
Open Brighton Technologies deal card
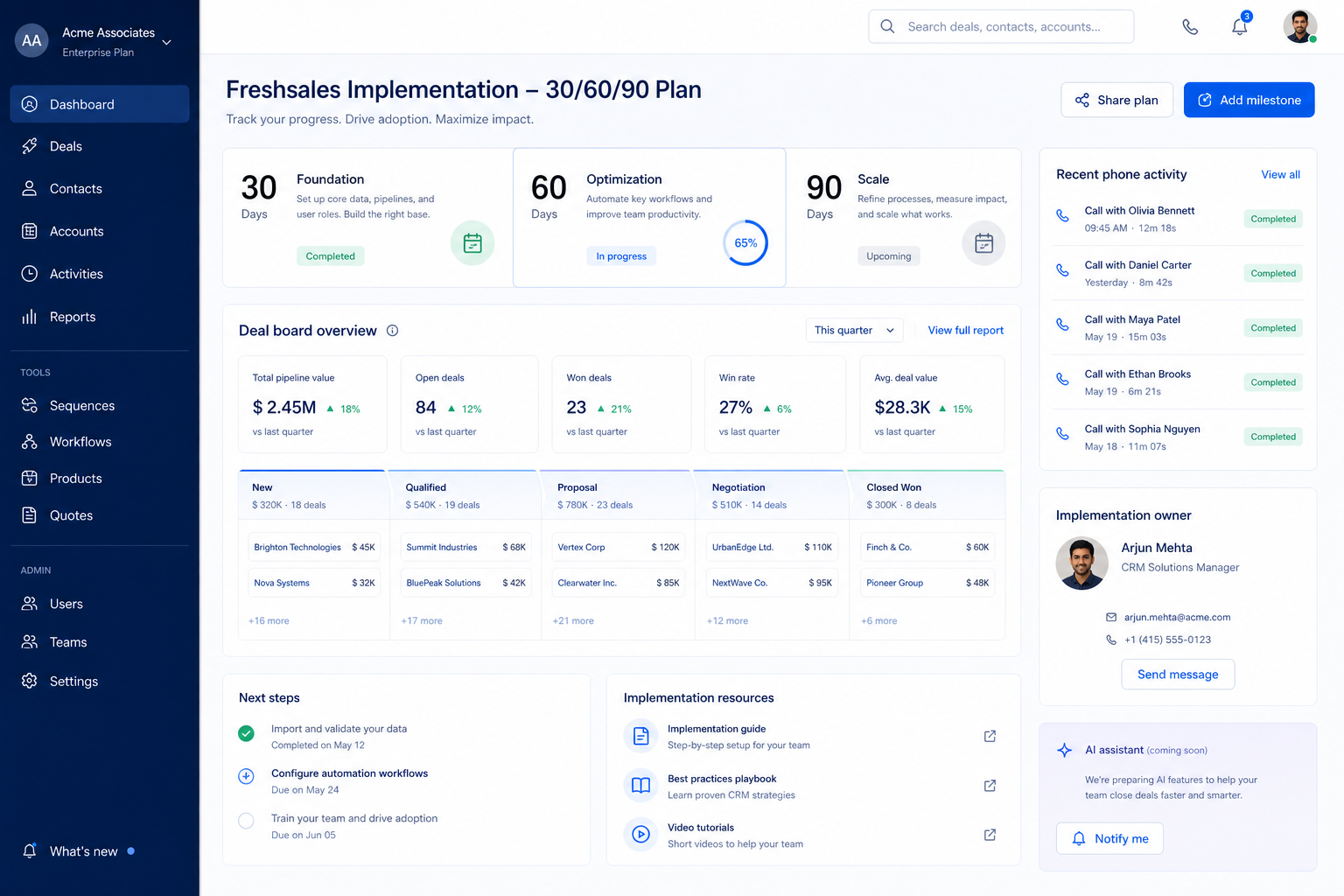pyautogui.click(x=314, y=547)
